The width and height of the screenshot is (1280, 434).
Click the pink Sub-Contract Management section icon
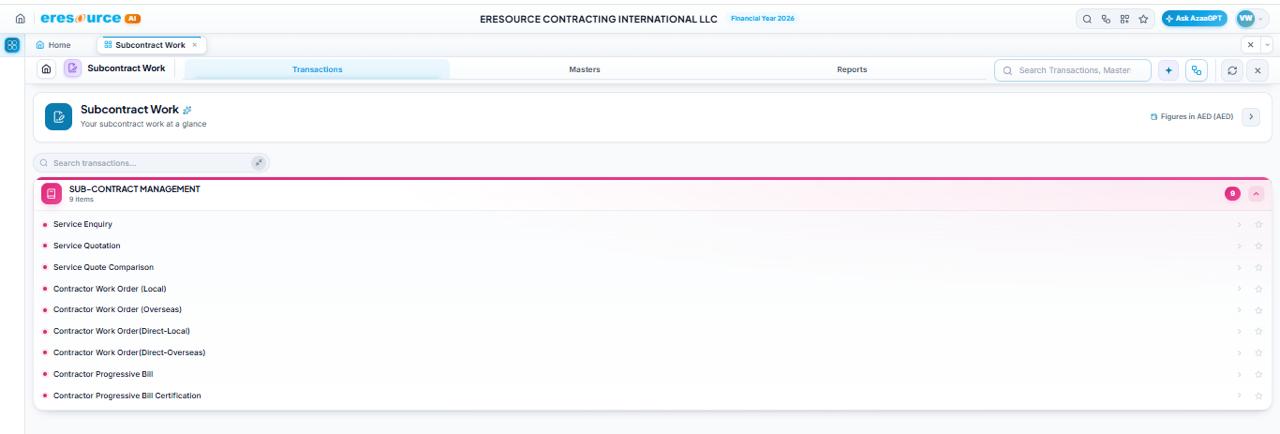click(x=50, y=194)
